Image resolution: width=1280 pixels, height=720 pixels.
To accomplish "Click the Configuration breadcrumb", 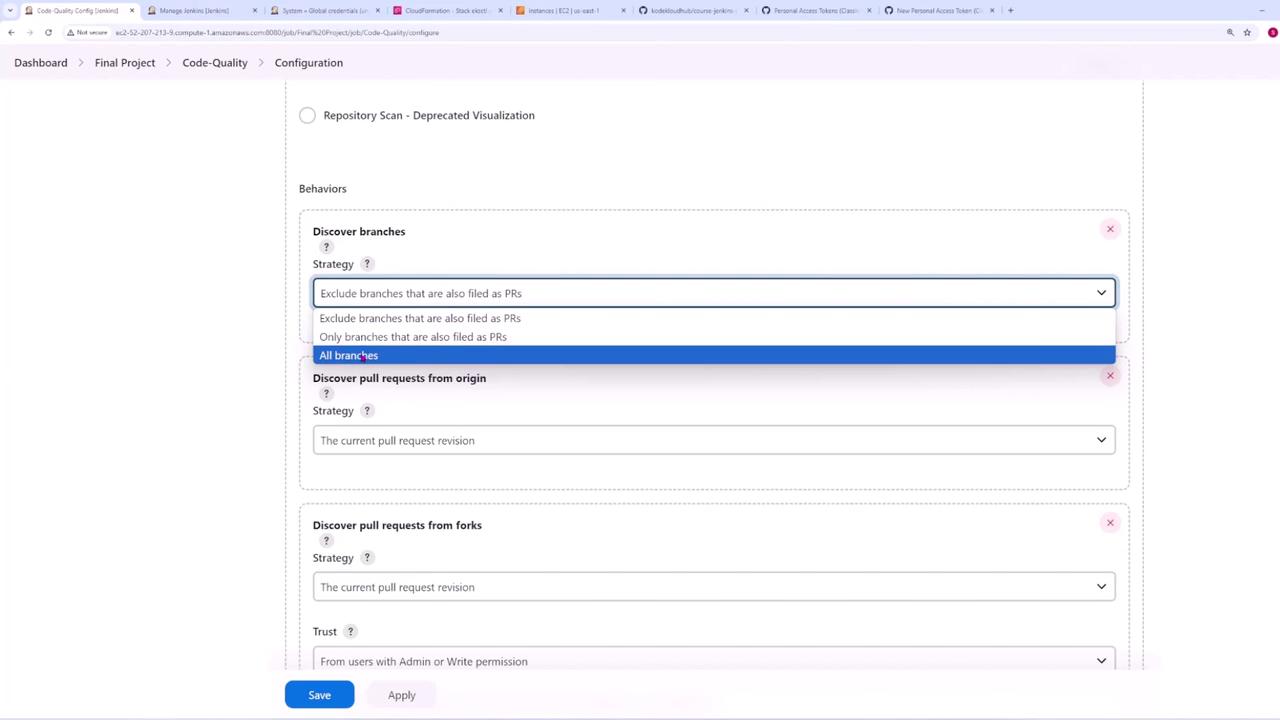I will (x=309, y=62).
